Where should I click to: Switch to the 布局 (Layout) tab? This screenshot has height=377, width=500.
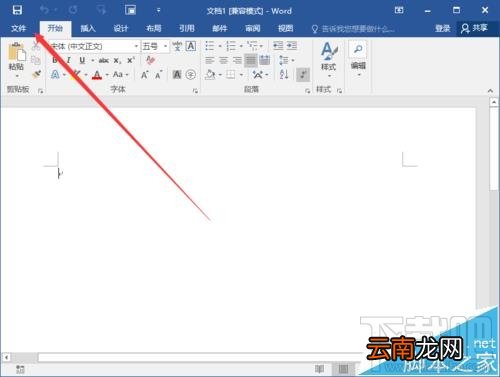click(x=153, y=28)
